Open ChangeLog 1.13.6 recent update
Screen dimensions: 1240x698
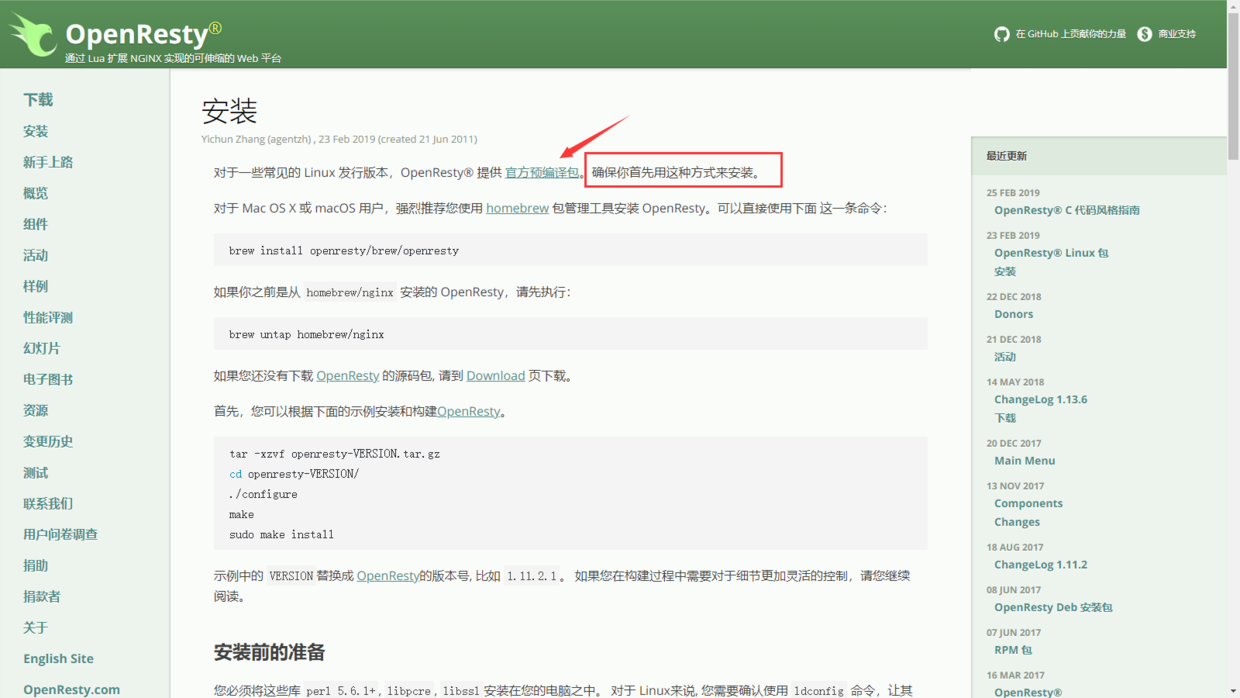pyautogui.click(x=1040, y=399)
